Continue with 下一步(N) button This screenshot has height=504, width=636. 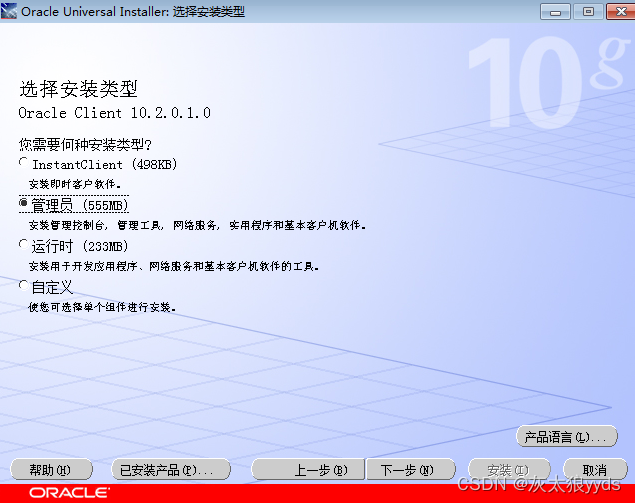point(411,470)
